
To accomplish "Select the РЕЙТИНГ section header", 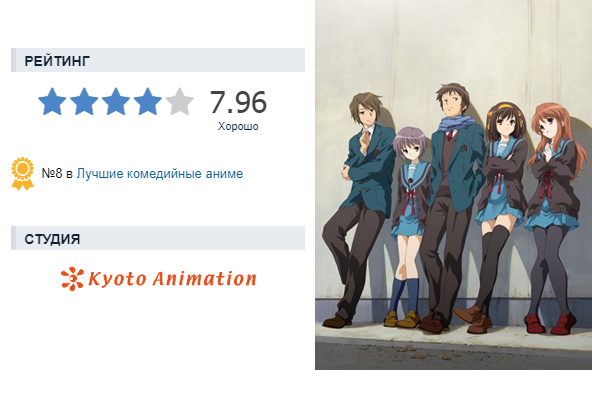I will tap(158, 60).
